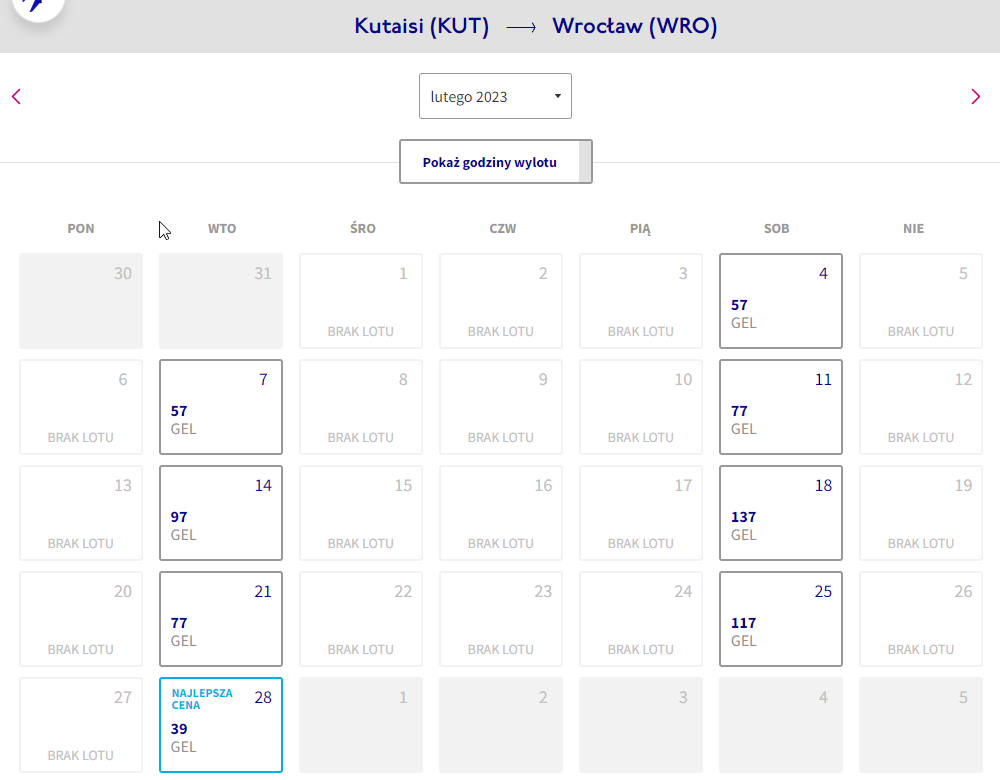Select February 25 flight for 117 GEL

tap(781, 619)
